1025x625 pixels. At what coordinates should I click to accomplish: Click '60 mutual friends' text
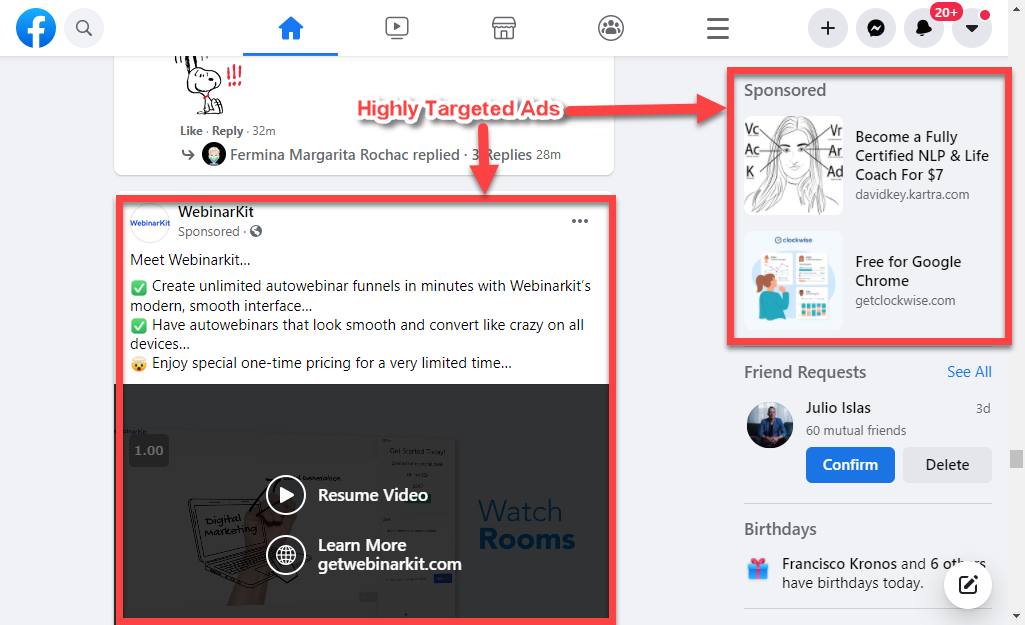856,430
